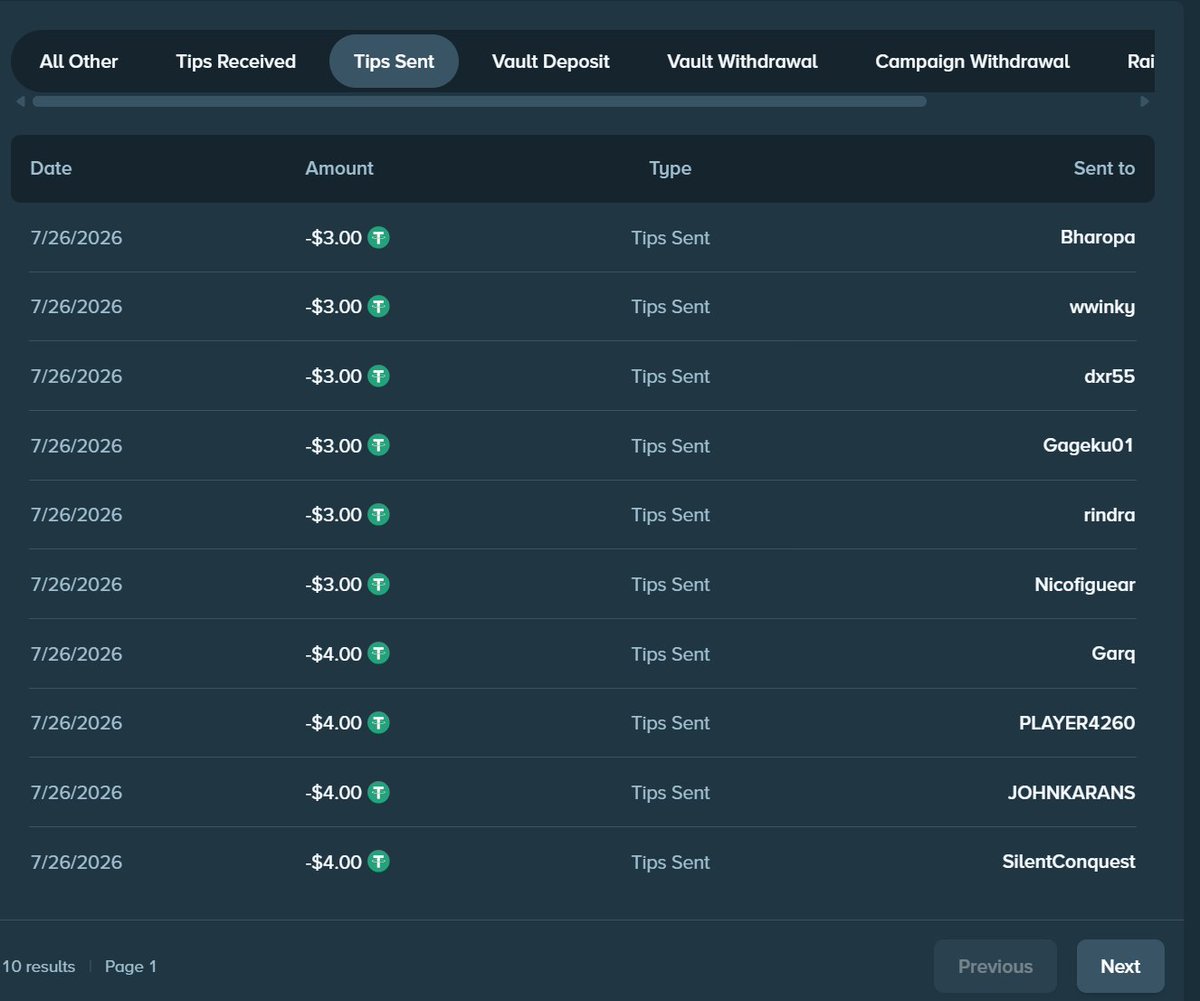Click Tips Sent type in Nicofiguear row
This screenshot has height=1001, width=1200.
[670, 584]
